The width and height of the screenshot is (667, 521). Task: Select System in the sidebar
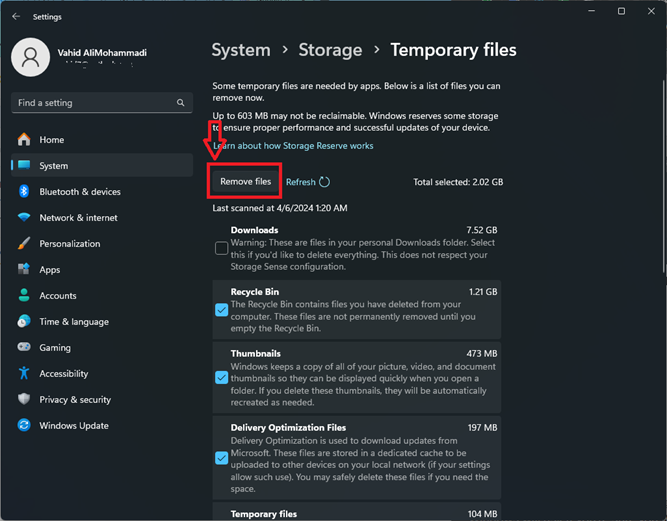coord(102,165)
